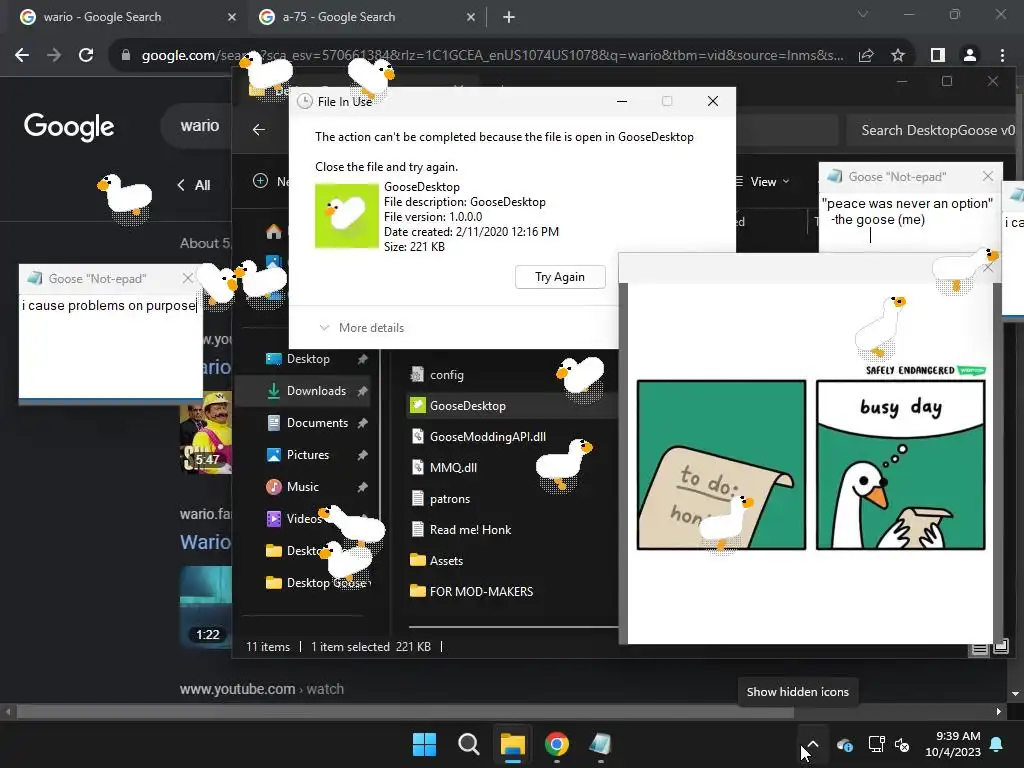Open taskbar Search
The height and width of the screenshot is (768, 1024).
(468, 744)
